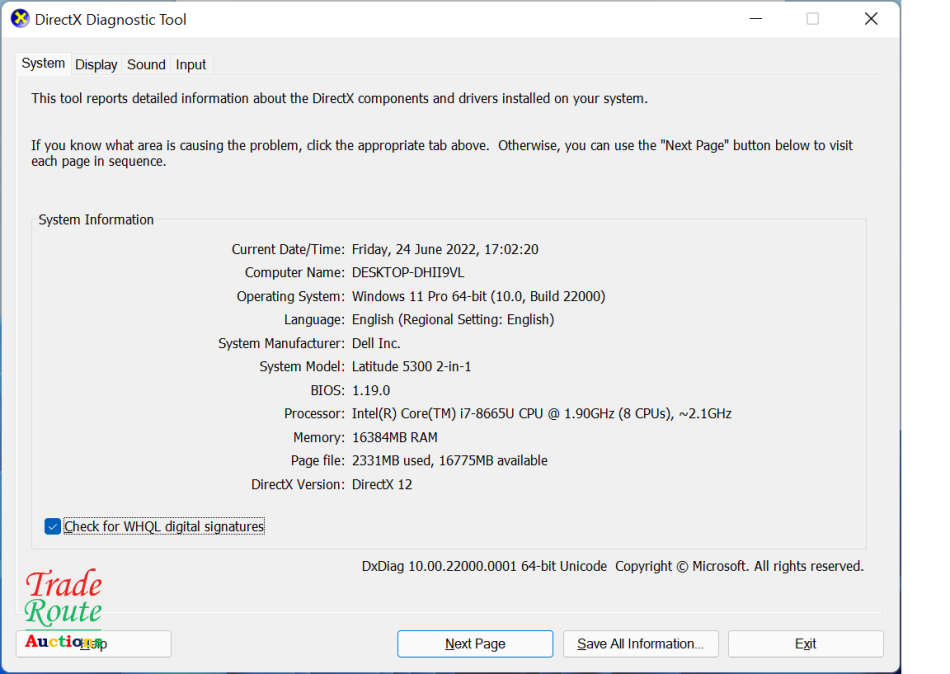The width and height of the screenshot is (950, 674).
Task: Click the System Information group label
Action: click(96, 220)
